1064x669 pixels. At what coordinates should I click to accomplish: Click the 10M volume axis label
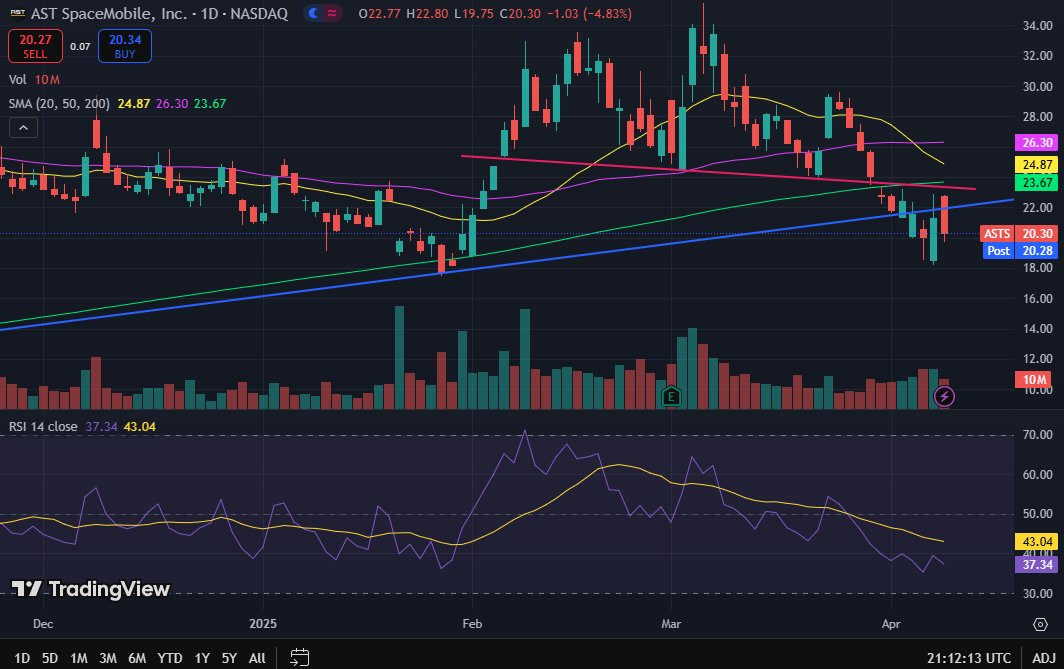click(1033, 379)
